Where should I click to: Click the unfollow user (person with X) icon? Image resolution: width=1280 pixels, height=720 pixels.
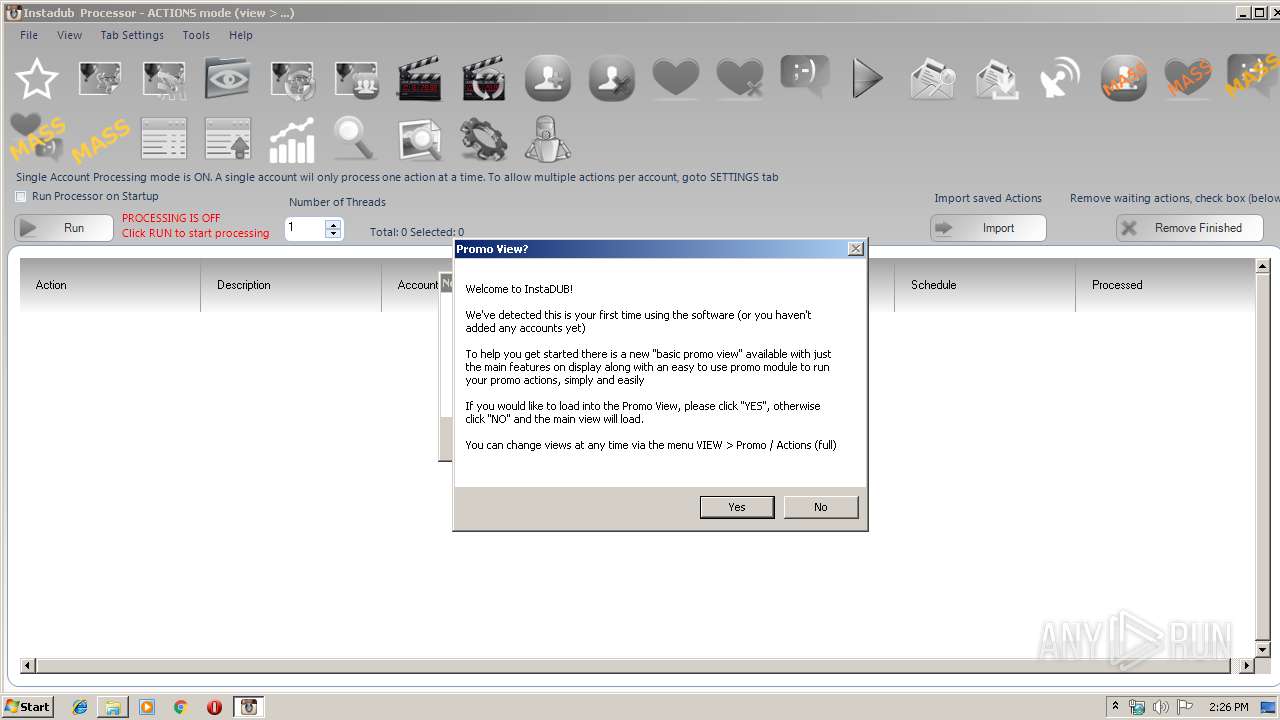[x=611, y=78]
